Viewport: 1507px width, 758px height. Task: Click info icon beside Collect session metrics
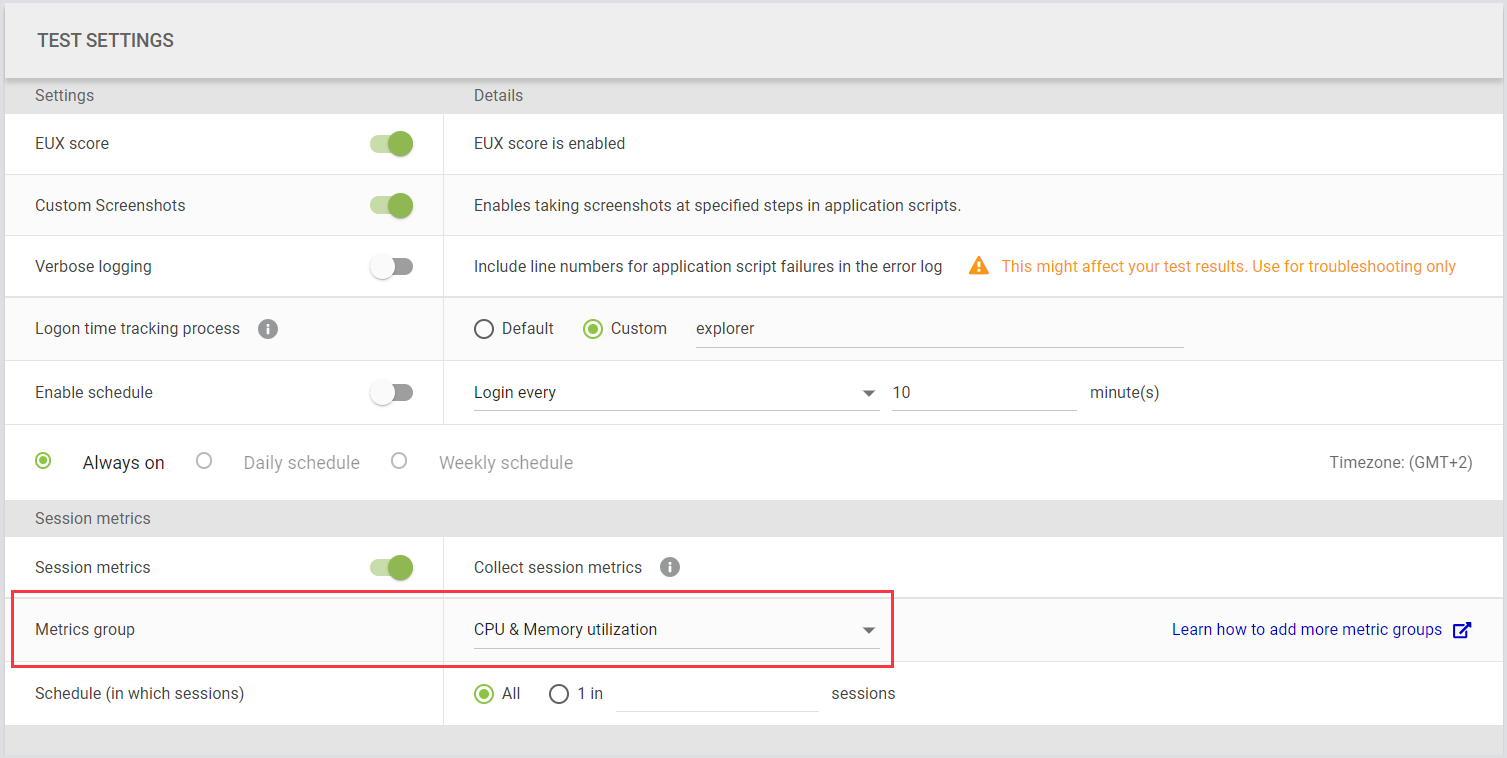[x=670, y=567]
